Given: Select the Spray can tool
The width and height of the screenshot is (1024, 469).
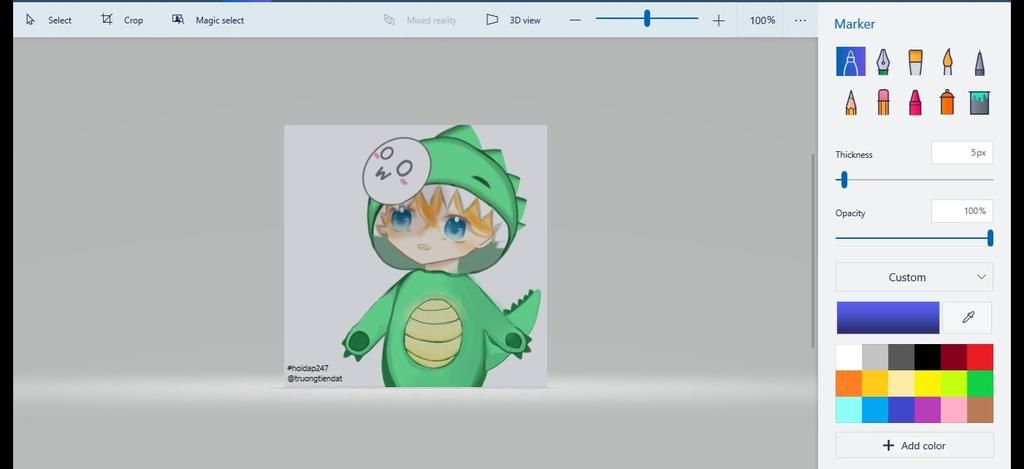Looking at the screenshot, I should click(947, 103).
